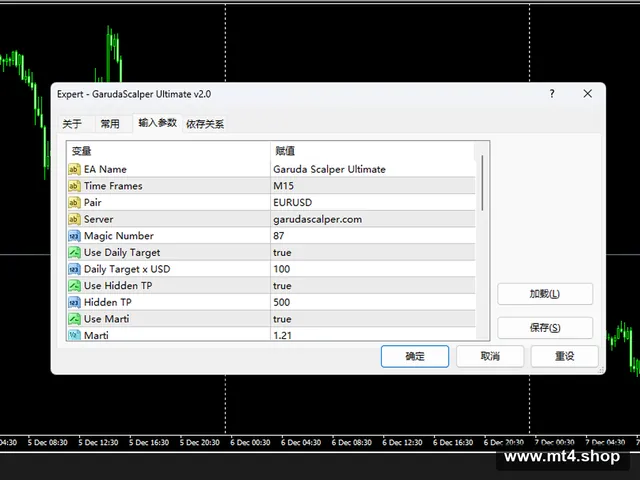This screenshot has width=640, height=480.
Task: Select the Hidden TP value 500
Action: tap(373, 302)
